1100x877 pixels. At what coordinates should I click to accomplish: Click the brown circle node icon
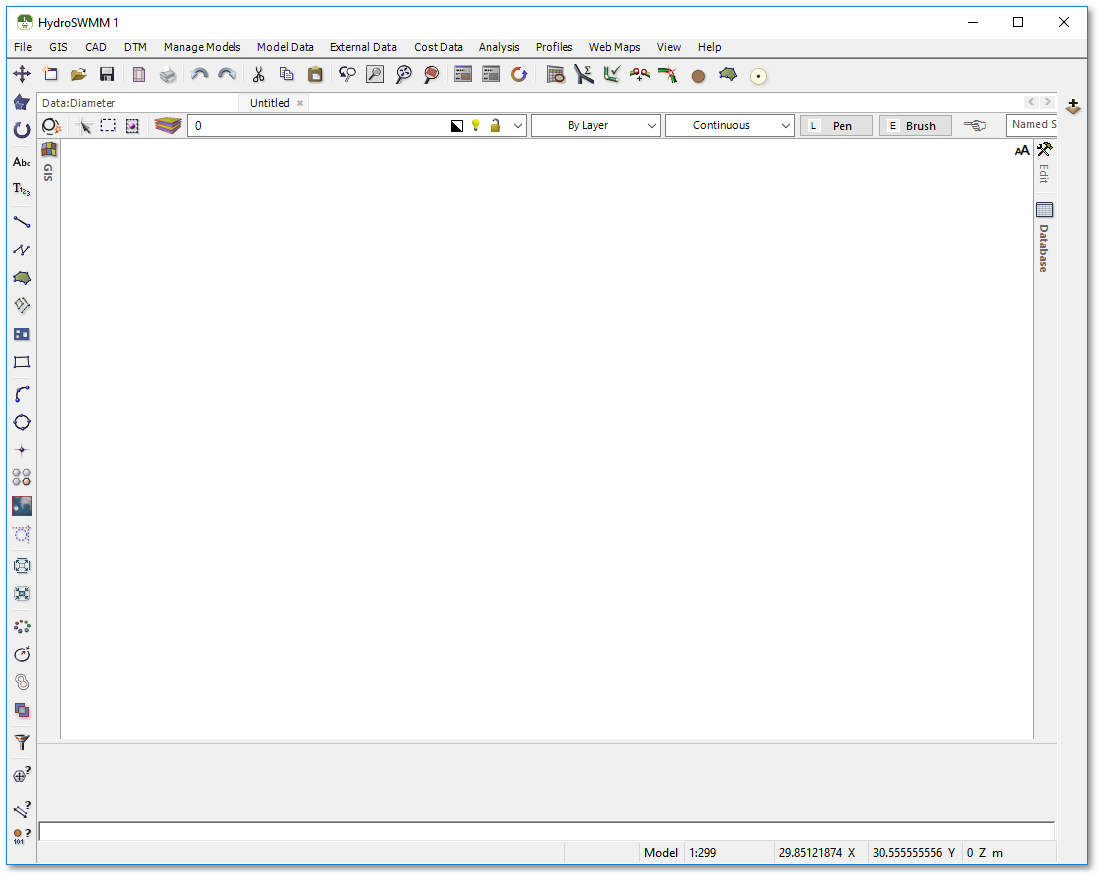point(698,76)
